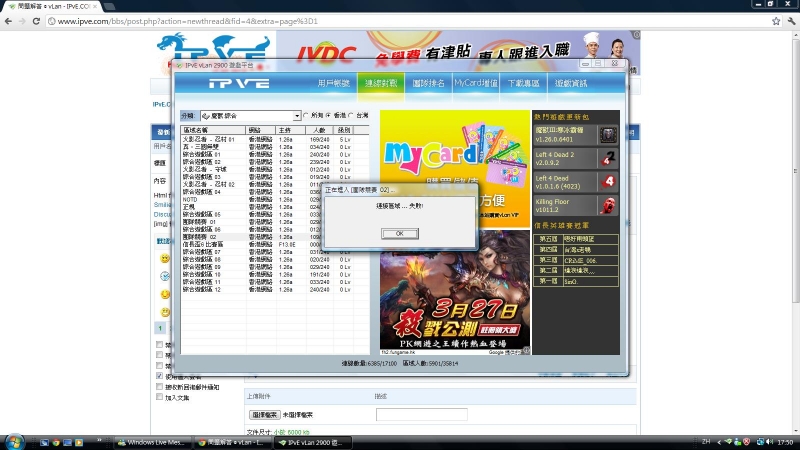
Task: Select the 香港 region radio button
Action: pos(329,115)
